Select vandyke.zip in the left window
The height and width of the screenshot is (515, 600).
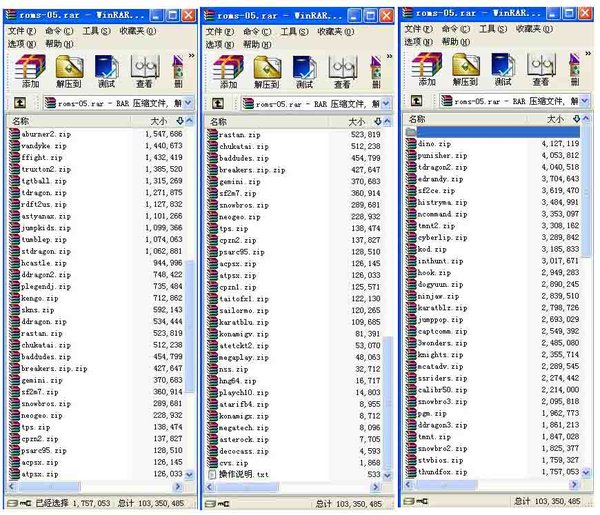tap(44, 146)
